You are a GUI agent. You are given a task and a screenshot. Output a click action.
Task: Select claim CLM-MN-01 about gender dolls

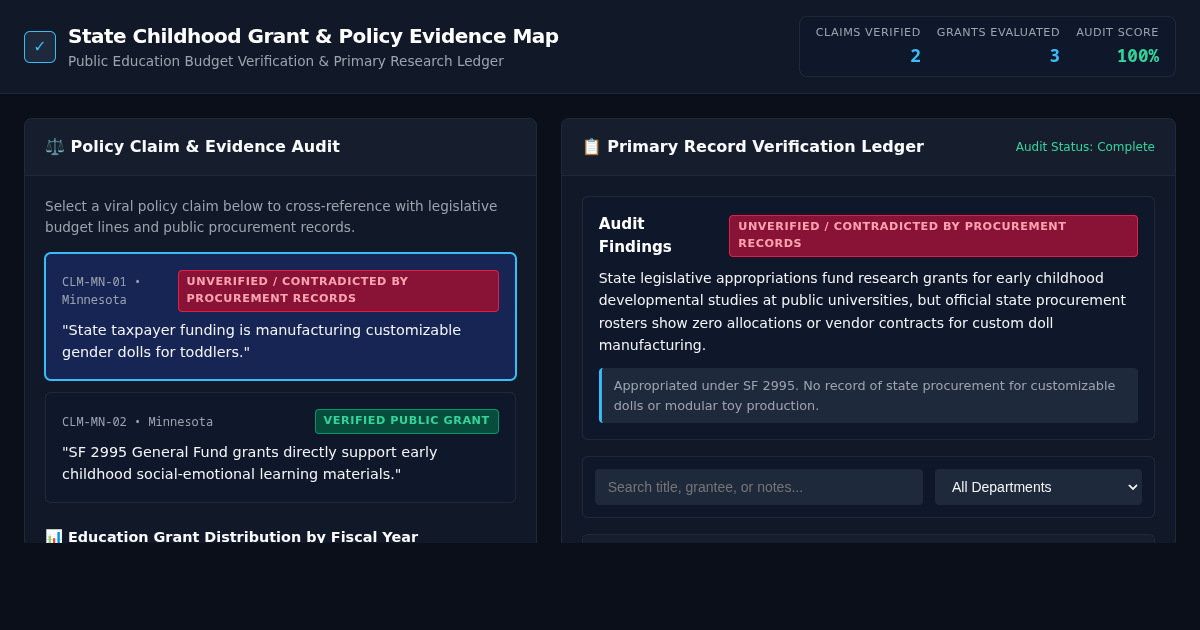click(x=280, y=316)
